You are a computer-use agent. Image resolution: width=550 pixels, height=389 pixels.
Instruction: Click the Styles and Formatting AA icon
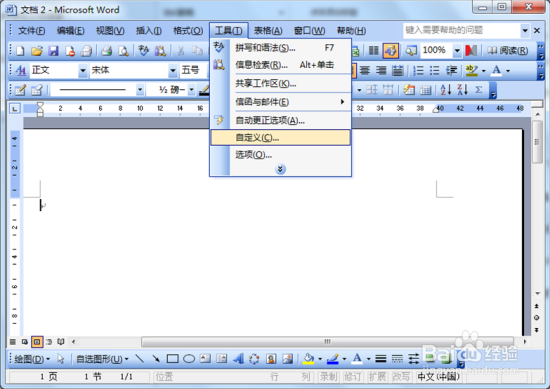pos(21,71)
